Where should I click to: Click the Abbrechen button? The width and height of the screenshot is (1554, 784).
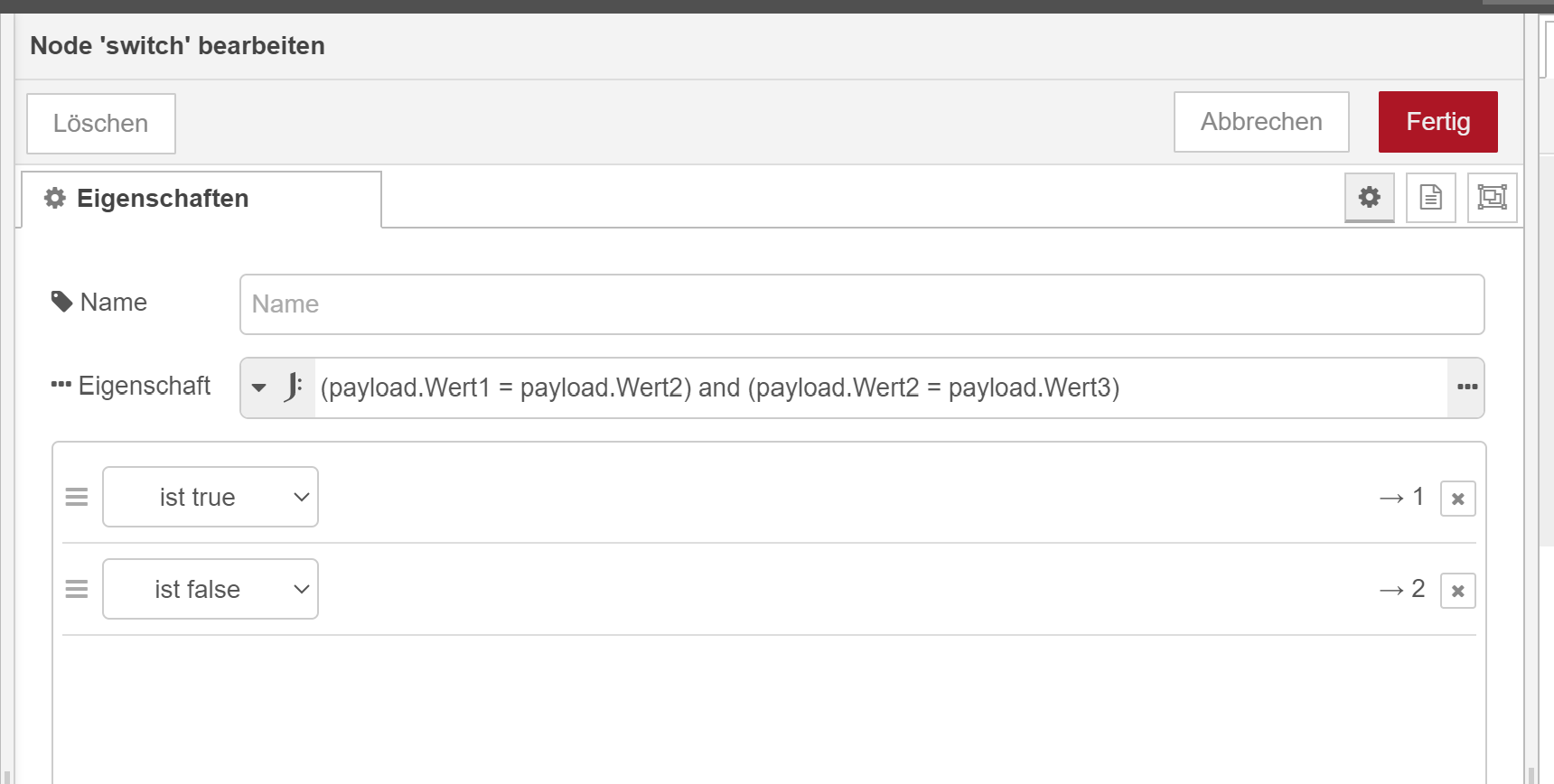point(1260,122)
